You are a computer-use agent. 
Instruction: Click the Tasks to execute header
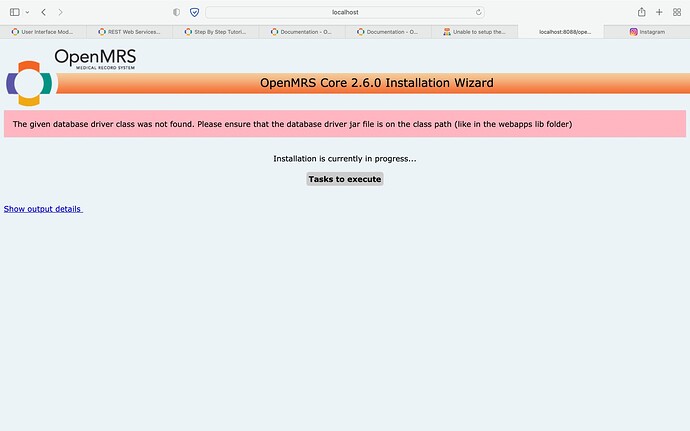point(345,179)
